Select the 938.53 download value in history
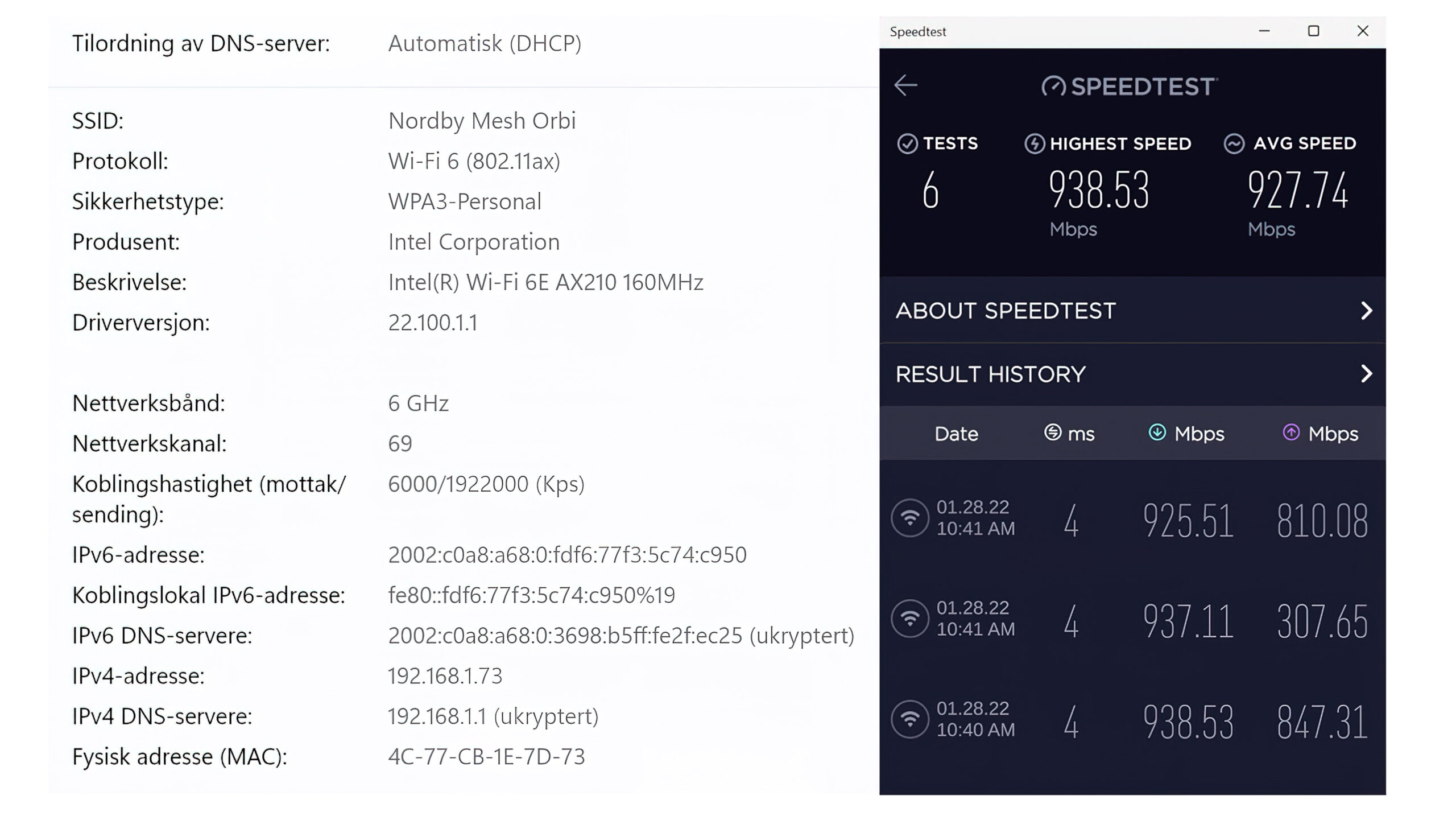The height and width of the screenshot is (820, 1456). click(1188, 722)
